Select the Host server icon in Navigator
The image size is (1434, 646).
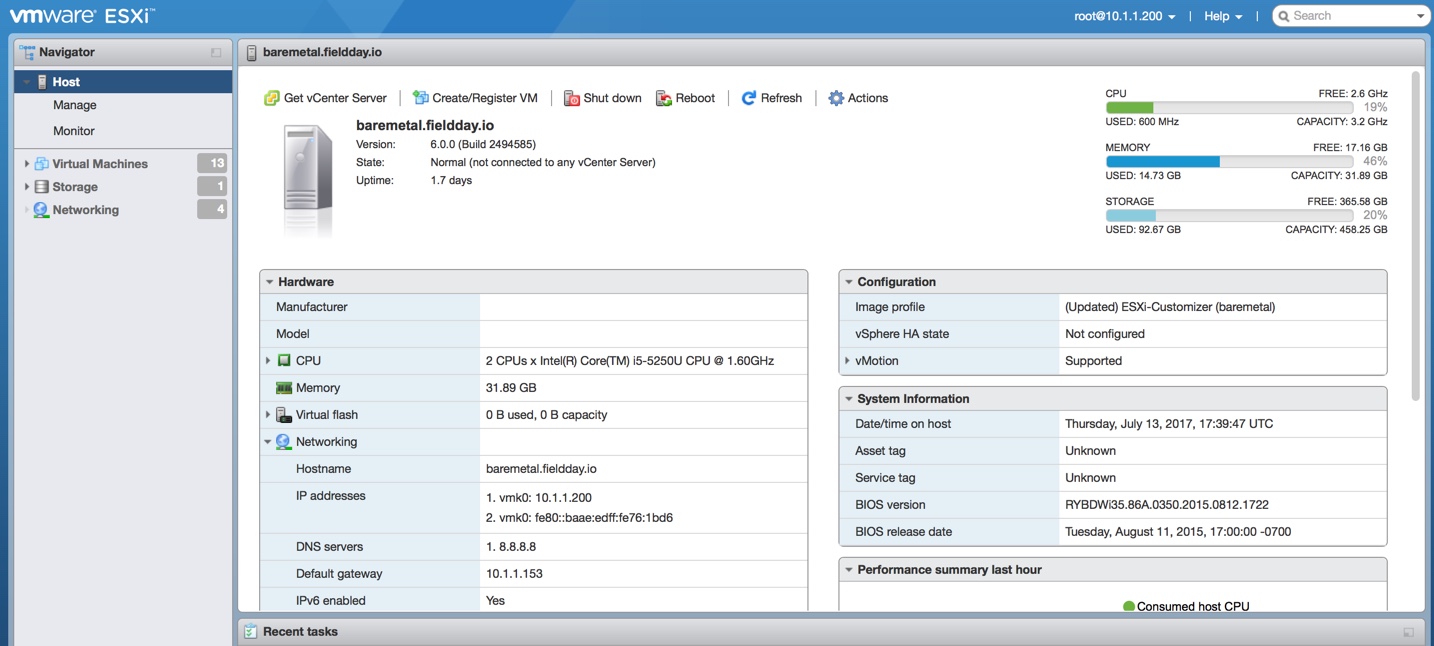(x=42, y=82)
